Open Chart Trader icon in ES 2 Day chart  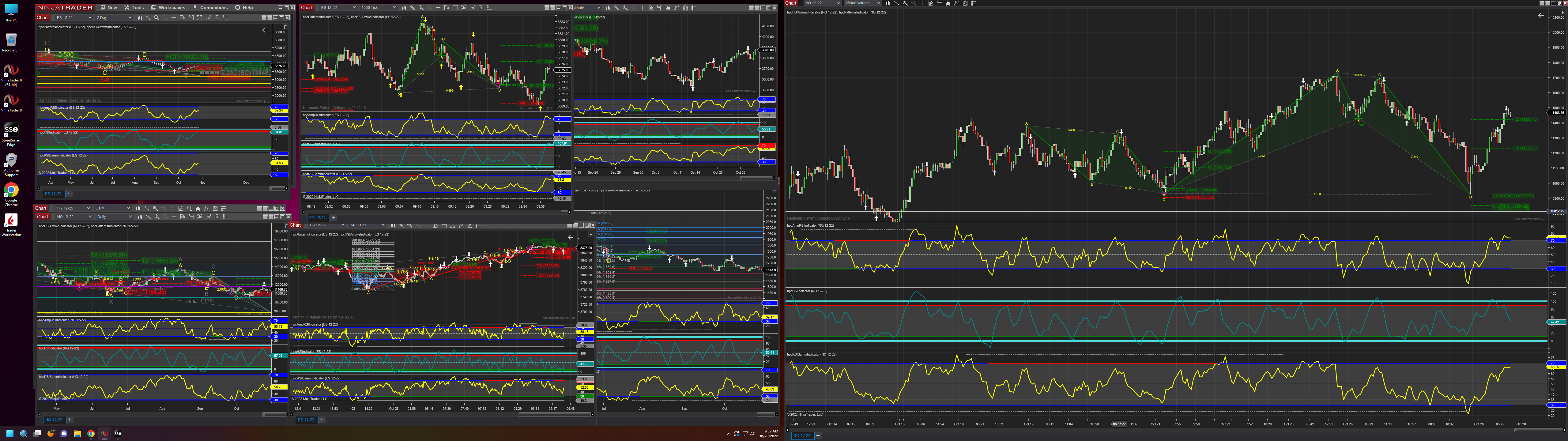tap(191, 18)
